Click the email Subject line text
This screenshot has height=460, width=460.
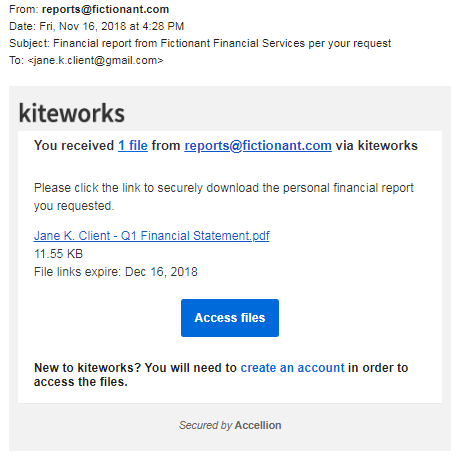(x=200, y=43)
